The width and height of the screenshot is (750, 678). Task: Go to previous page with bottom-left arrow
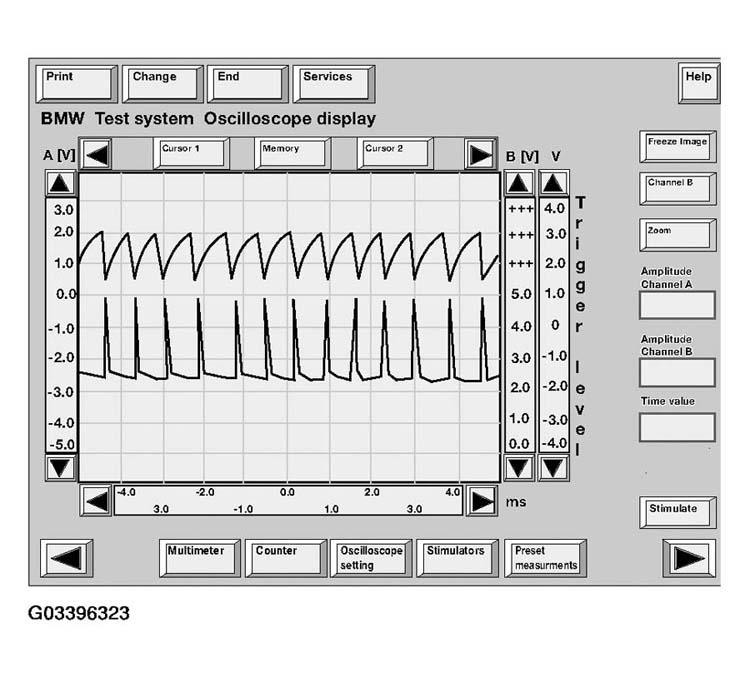[x=69, y=558]
